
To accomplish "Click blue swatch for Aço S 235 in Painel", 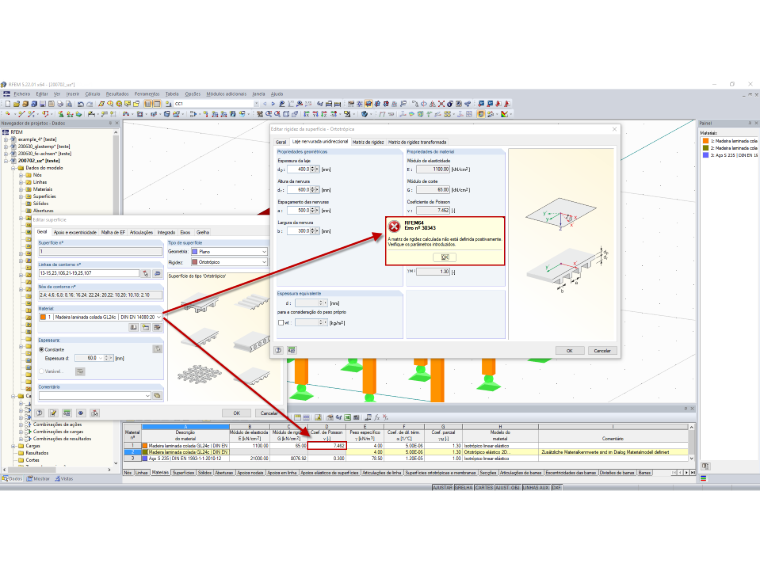I will pyautogui.click(x=706, y=155).
